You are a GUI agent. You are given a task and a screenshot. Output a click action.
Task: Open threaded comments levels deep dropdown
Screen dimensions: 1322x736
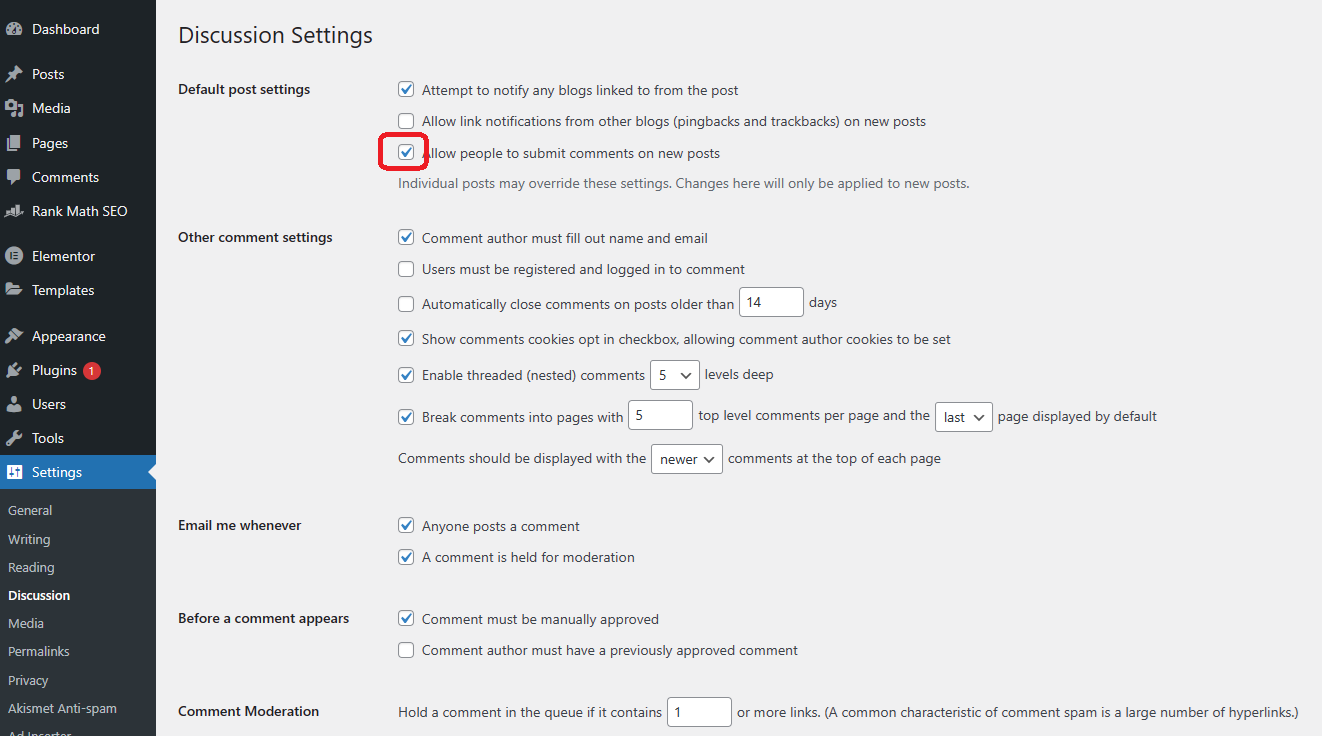[674, 375]
